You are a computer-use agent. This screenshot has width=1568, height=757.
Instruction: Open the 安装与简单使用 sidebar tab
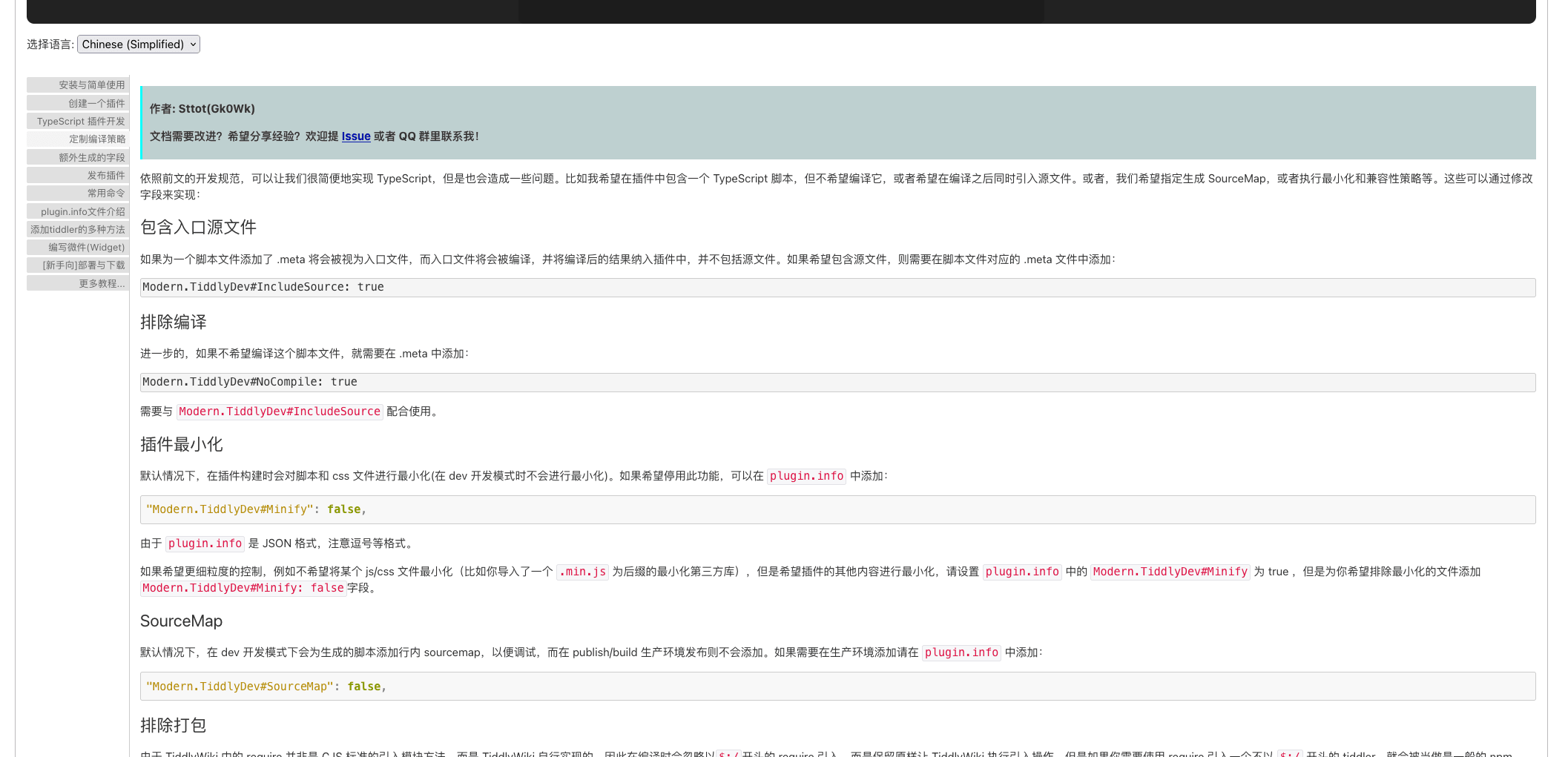[78, 85]
